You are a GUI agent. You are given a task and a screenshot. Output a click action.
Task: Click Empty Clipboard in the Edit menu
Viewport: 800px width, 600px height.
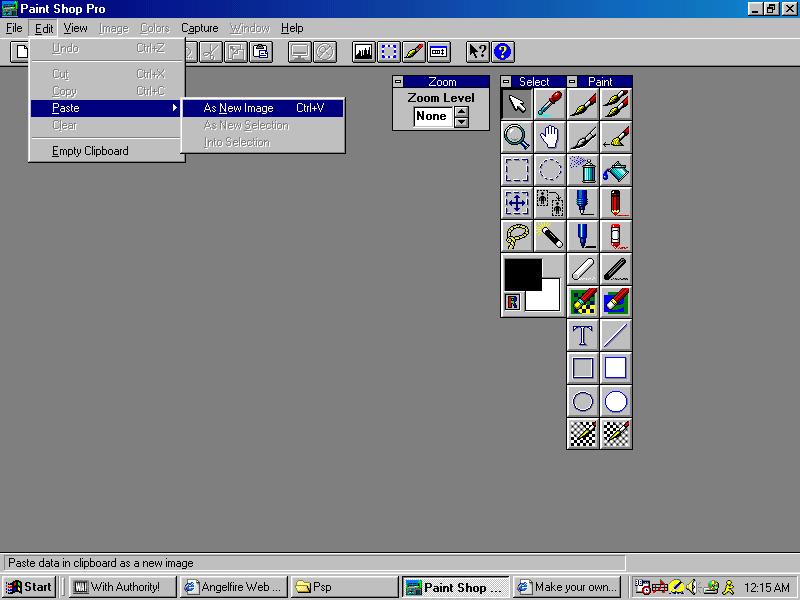(90, 151)
